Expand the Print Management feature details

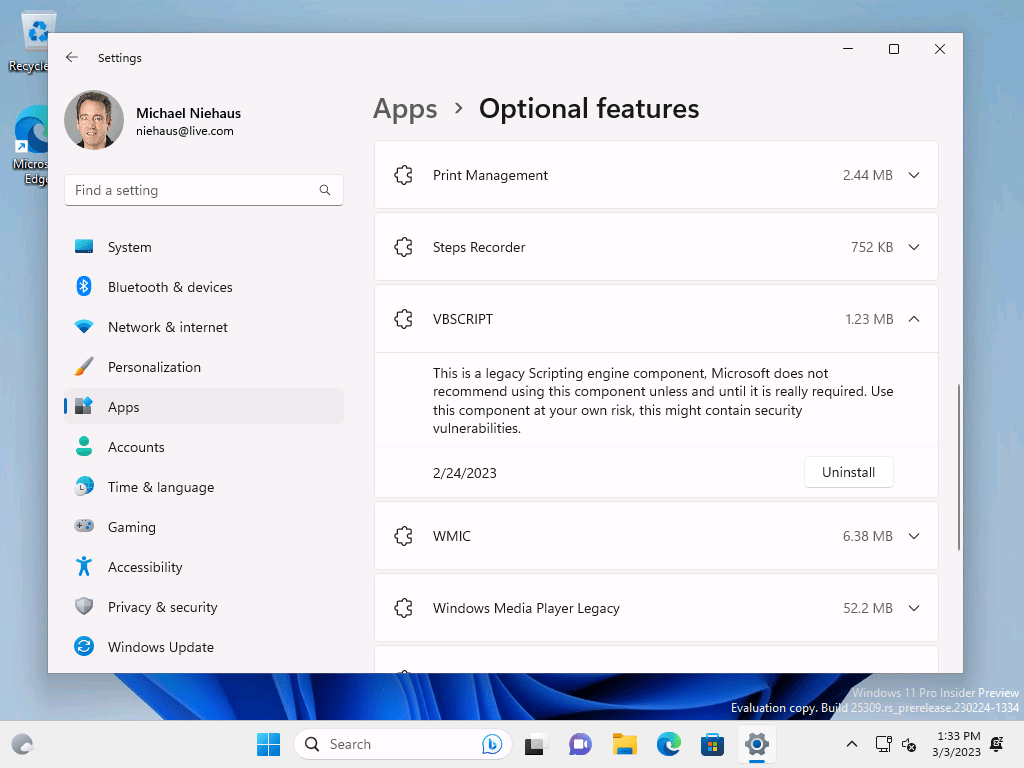[913, 174]
